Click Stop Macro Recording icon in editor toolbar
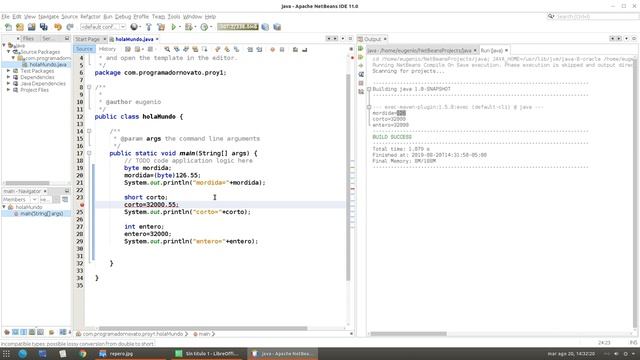Screen dimensions: 640x360 point(282,49)
